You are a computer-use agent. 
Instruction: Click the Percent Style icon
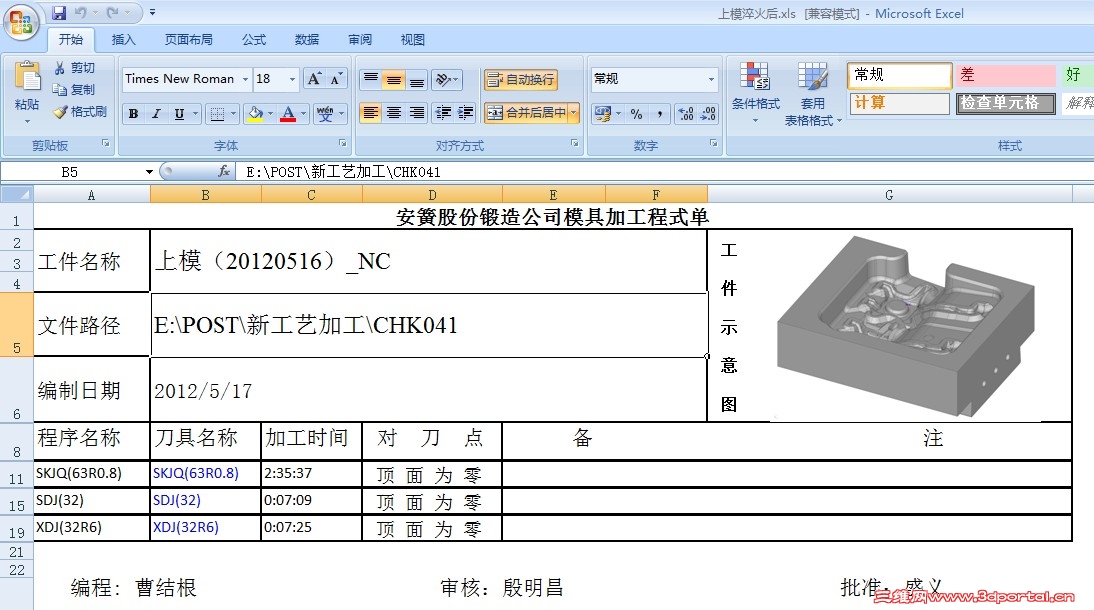[638, 113]
